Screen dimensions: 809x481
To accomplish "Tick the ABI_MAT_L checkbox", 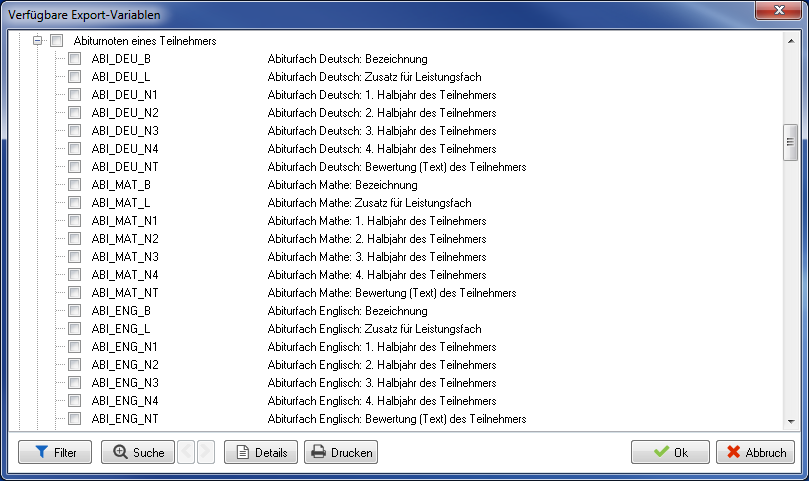I will tap(74, 202).
